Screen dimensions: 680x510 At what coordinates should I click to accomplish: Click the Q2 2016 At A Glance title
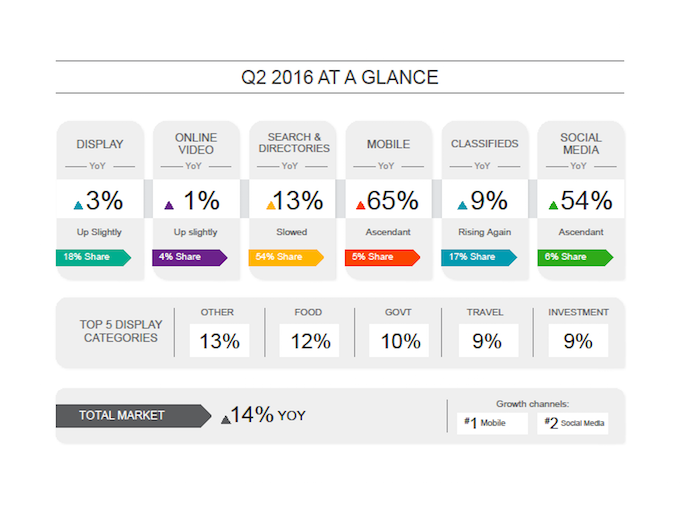coord(340,78)
